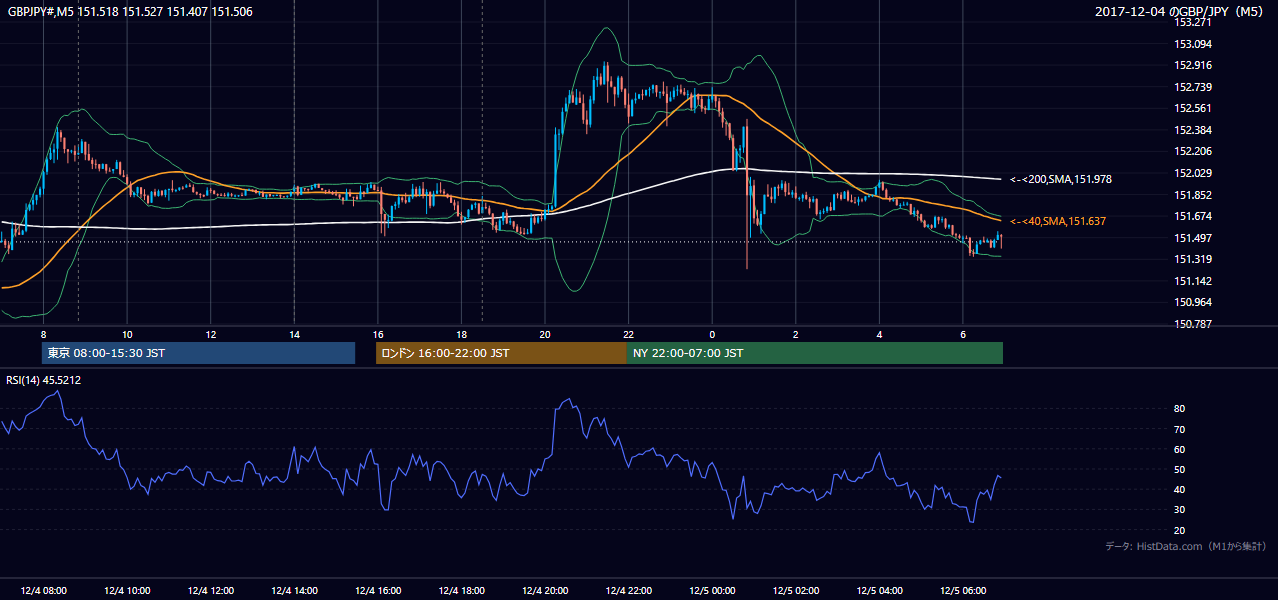Click the 151.674 price axis label
Screen dimensions: 1278x600
point(1193,216)
